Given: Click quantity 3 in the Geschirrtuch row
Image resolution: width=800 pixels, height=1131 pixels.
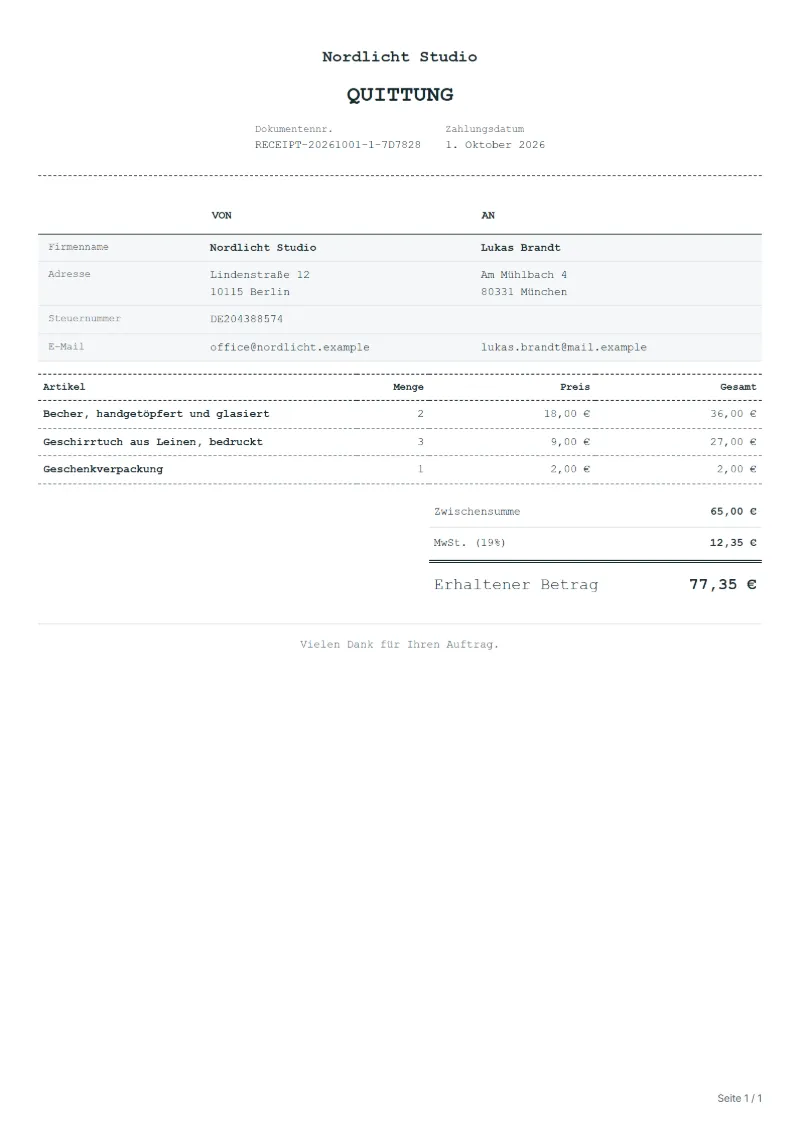Looking at the screenshot, I should (421, 442).
